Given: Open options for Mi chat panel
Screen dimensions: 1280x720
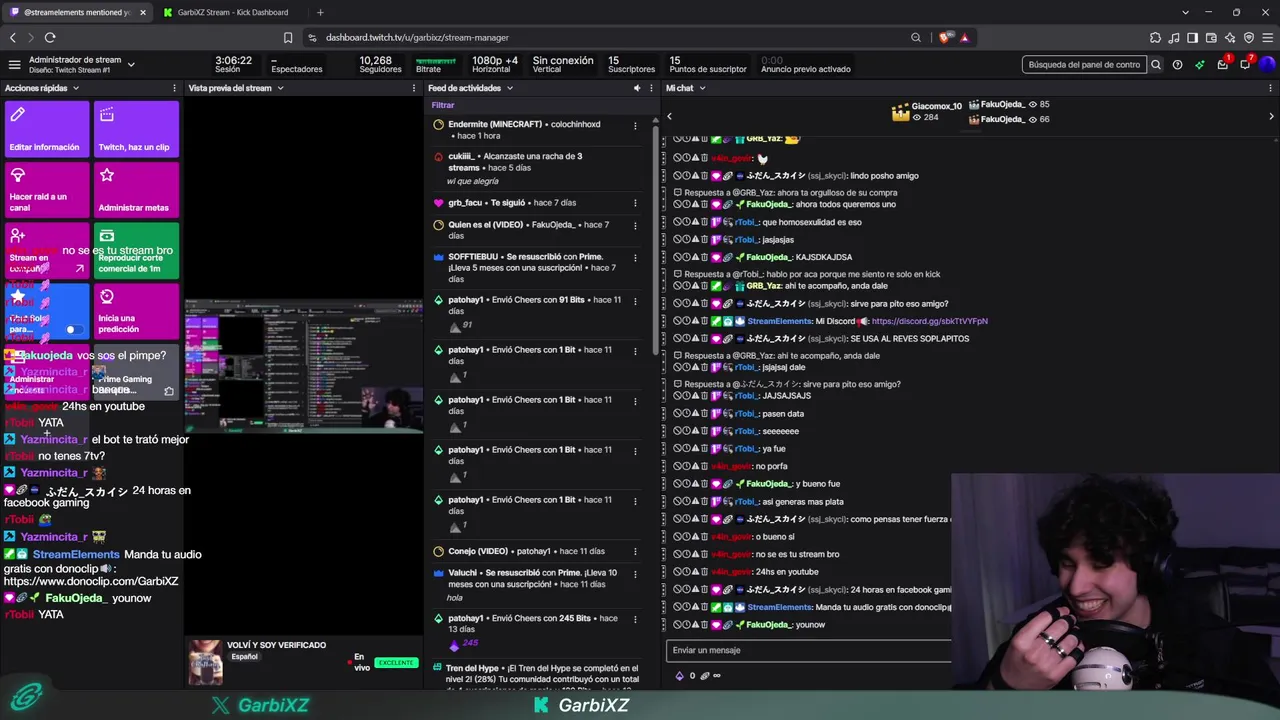Looking at the screenshot, I should click(1271, 88).
